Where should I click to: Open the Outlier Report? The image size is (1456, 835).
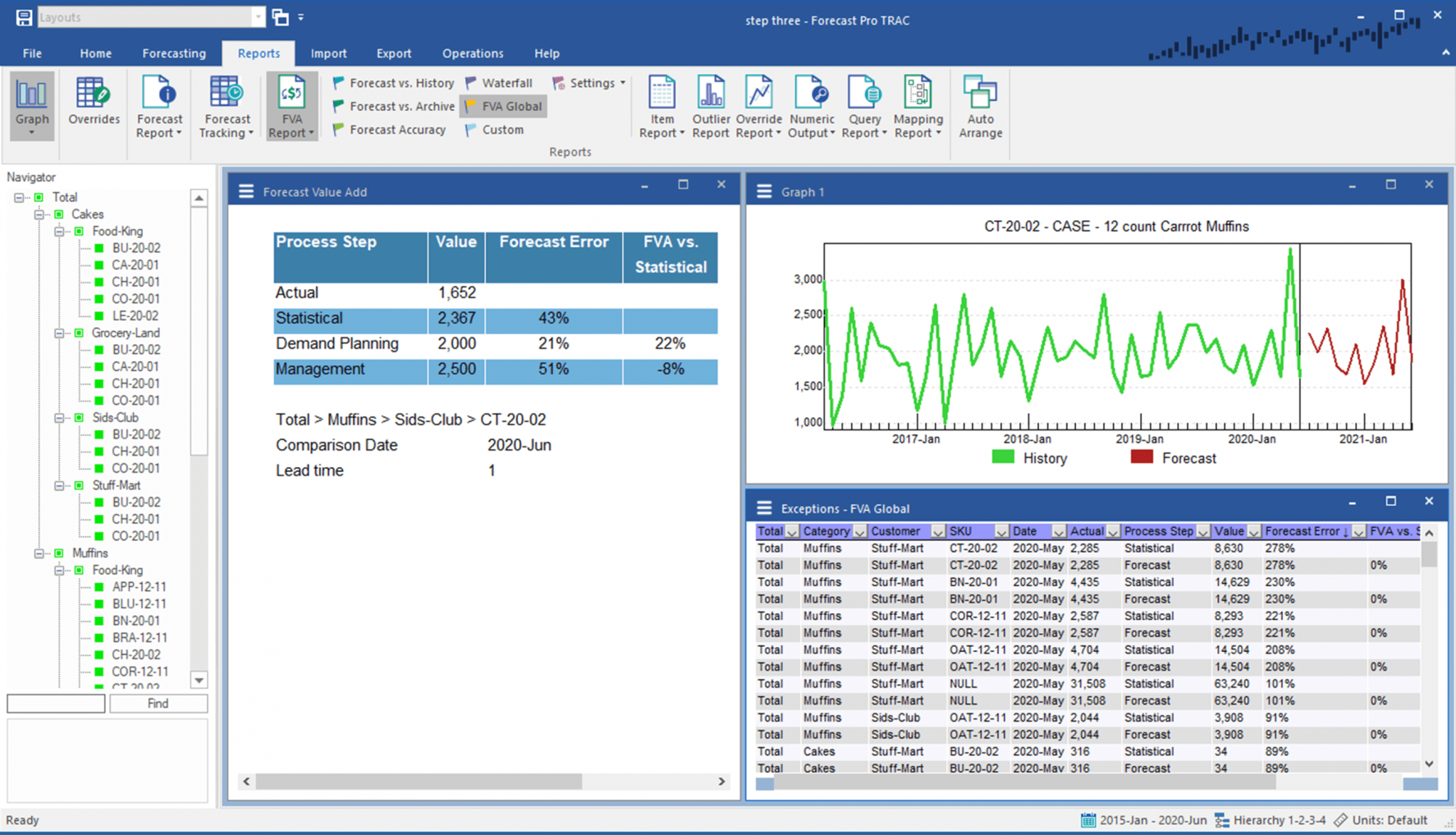pyautogui.click(x=711, y=105)
